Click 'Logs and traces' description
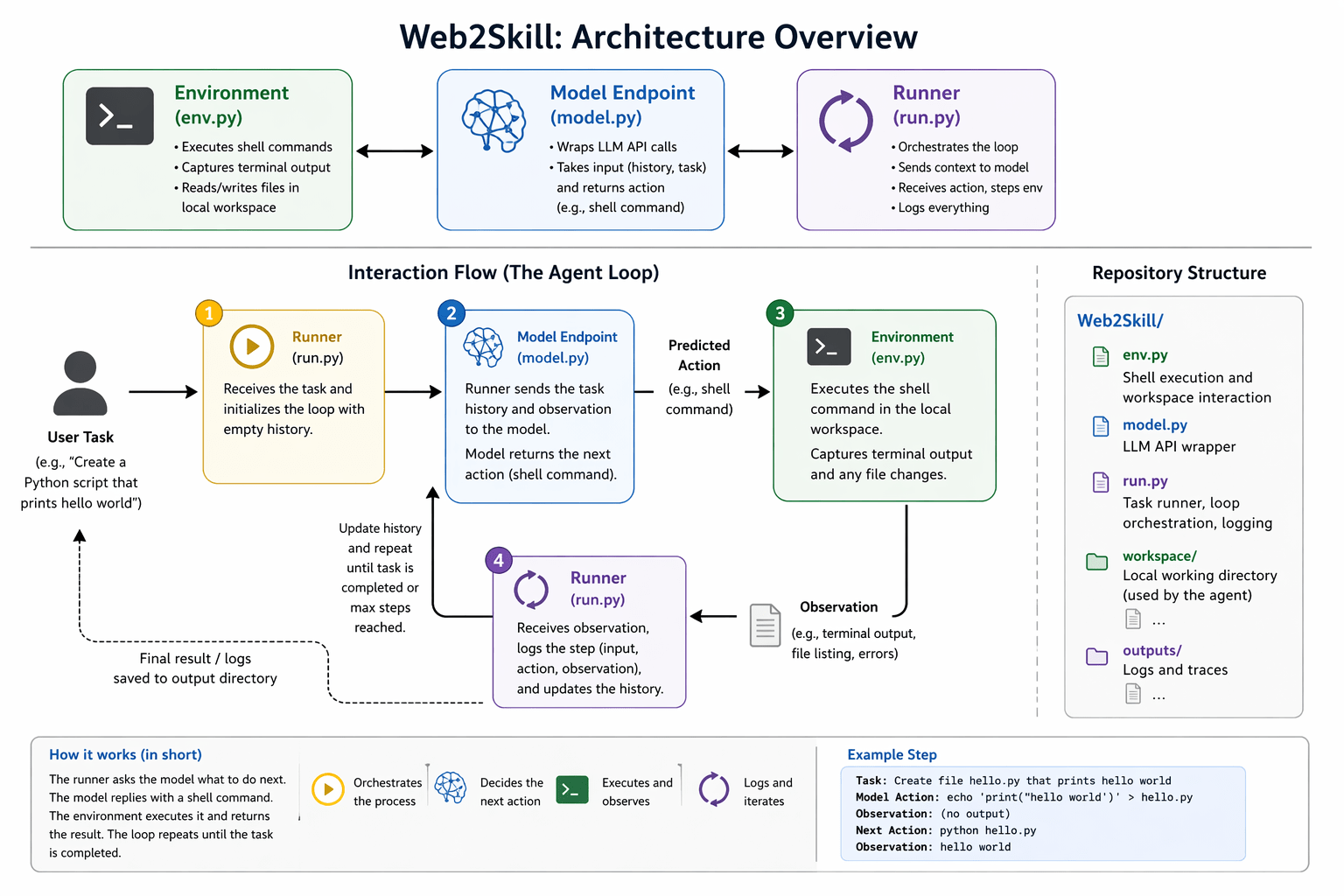 pos(1175,669)
